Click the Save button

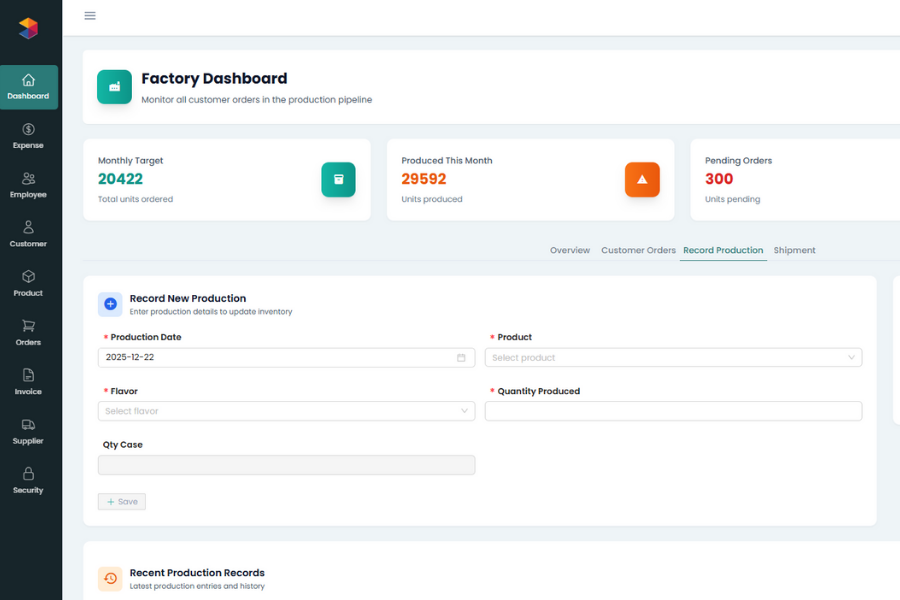(x=122, y=502)
